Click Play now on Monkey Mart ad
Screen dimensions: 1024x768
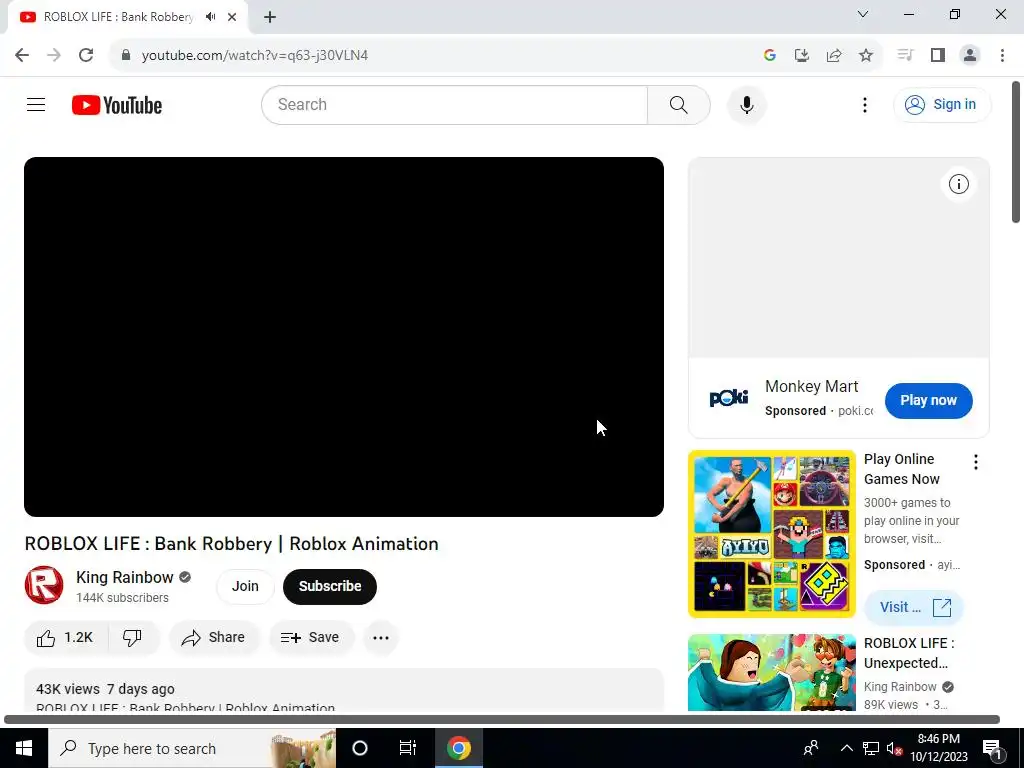click(929, 400)
